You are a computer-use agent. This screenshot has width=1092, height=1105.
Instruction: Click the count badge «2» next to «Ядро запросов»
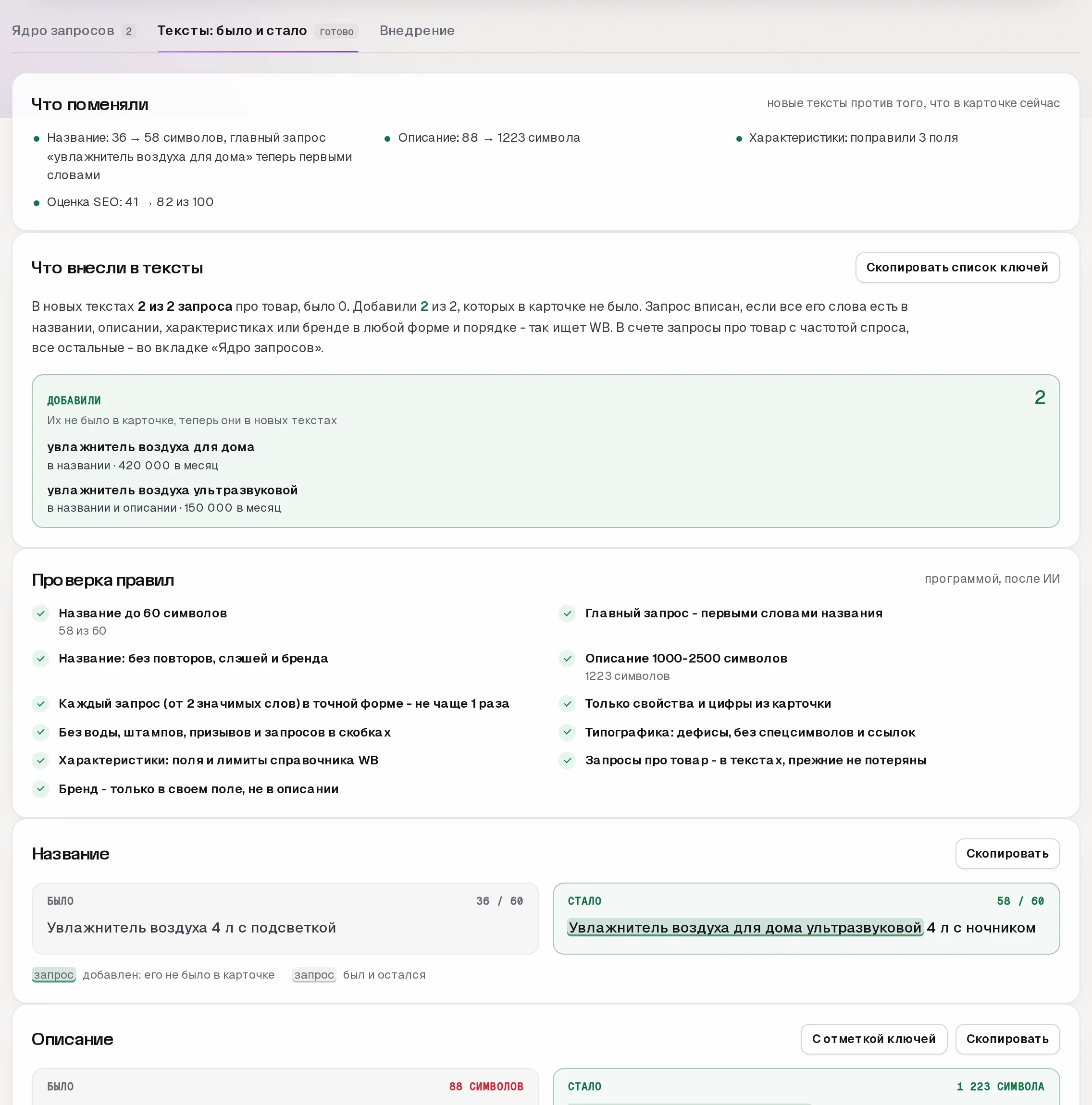129,31
